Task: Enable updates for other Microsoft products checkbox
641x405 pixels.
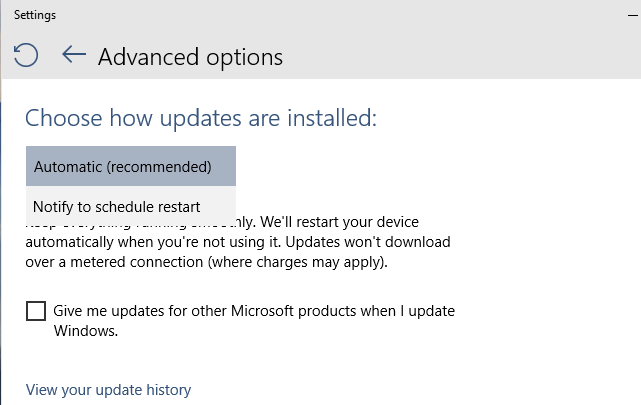Action: pos(36,311)
